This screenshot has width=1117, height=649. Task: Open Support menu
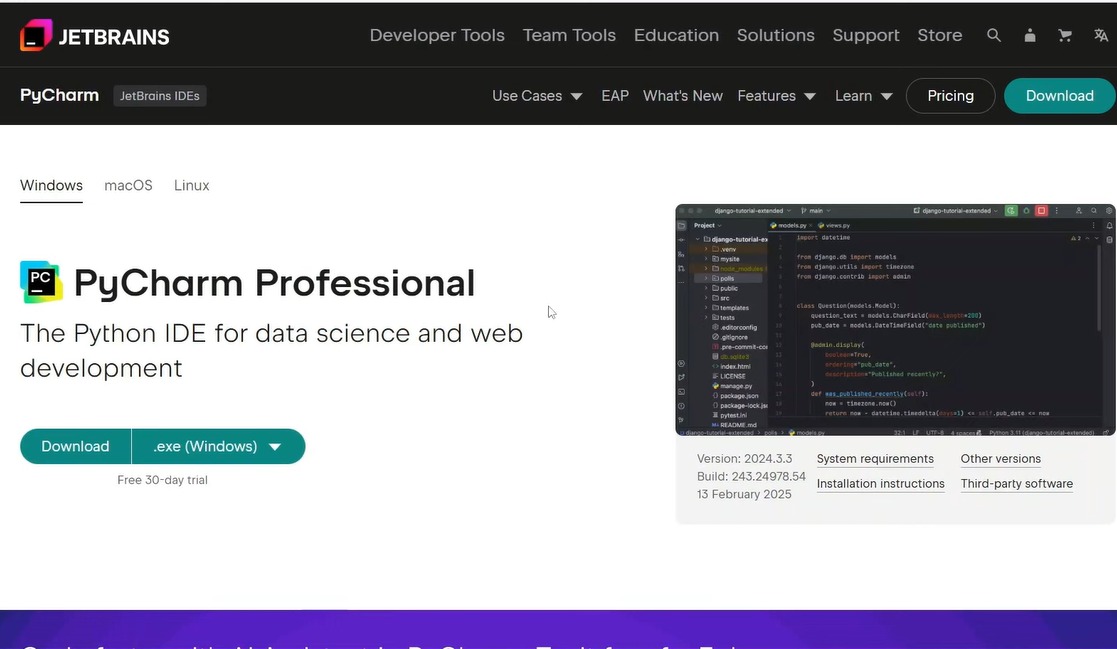pyautogui.click(x=866, y=36)
